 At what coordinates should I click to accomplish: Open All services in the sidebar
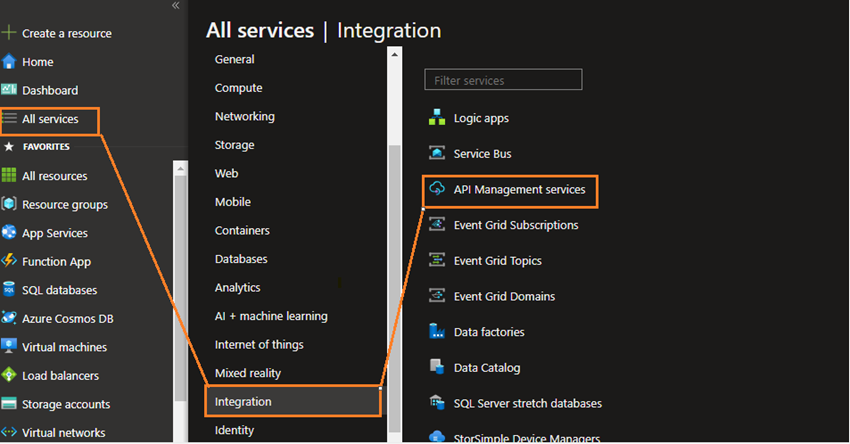pyautogui.click(x=50, y=119)
